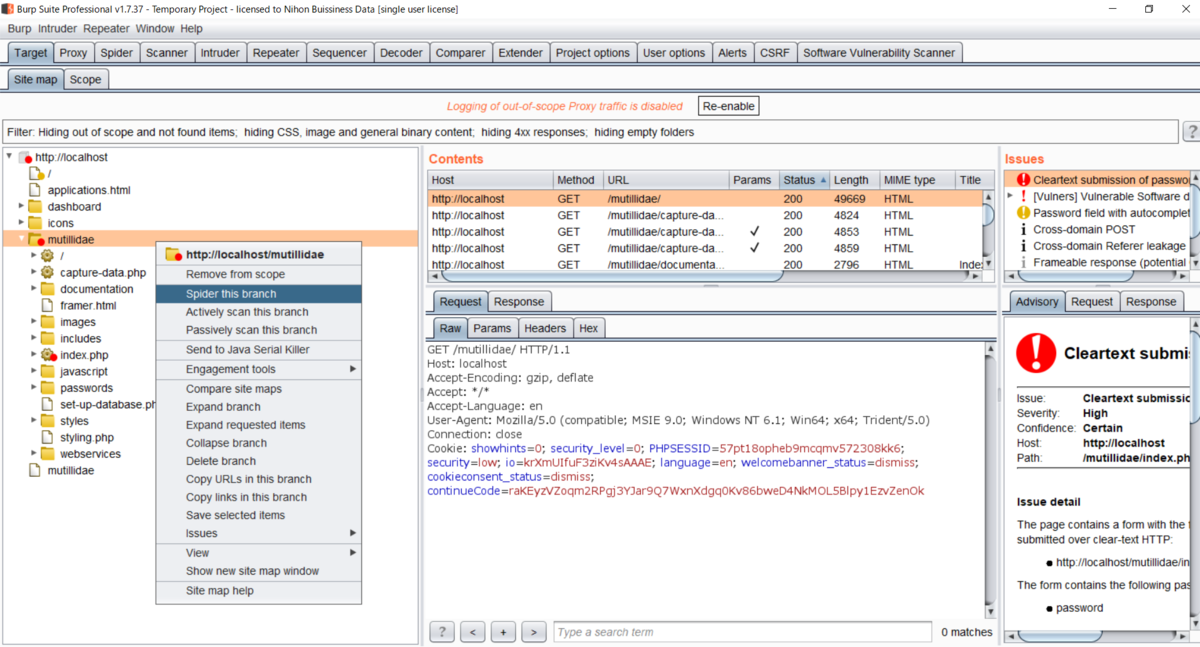Sort contents by Length column header

[855, 180]
